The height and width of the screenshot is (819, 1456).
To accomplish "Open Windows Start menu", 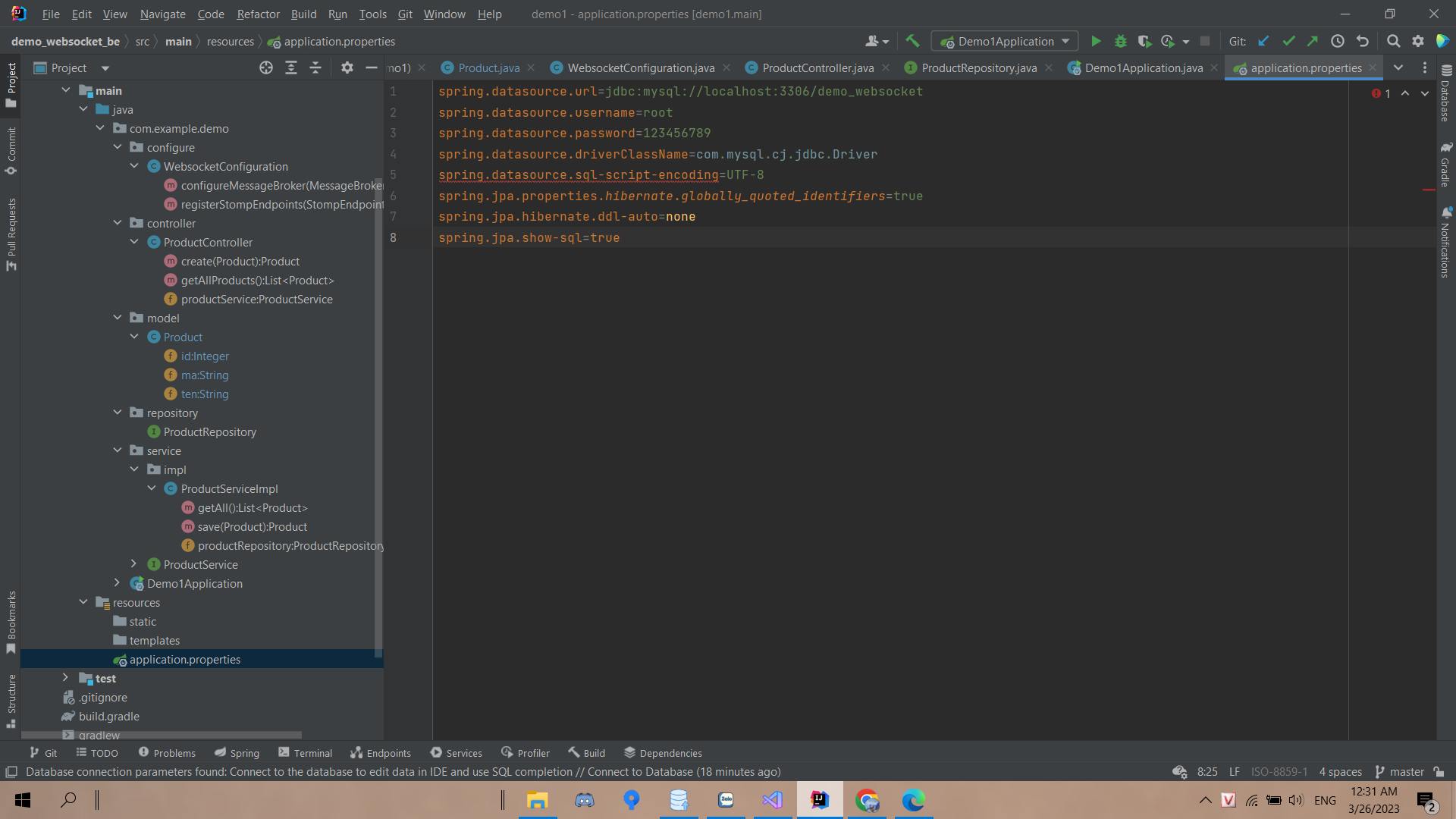I will coord(23,800).
